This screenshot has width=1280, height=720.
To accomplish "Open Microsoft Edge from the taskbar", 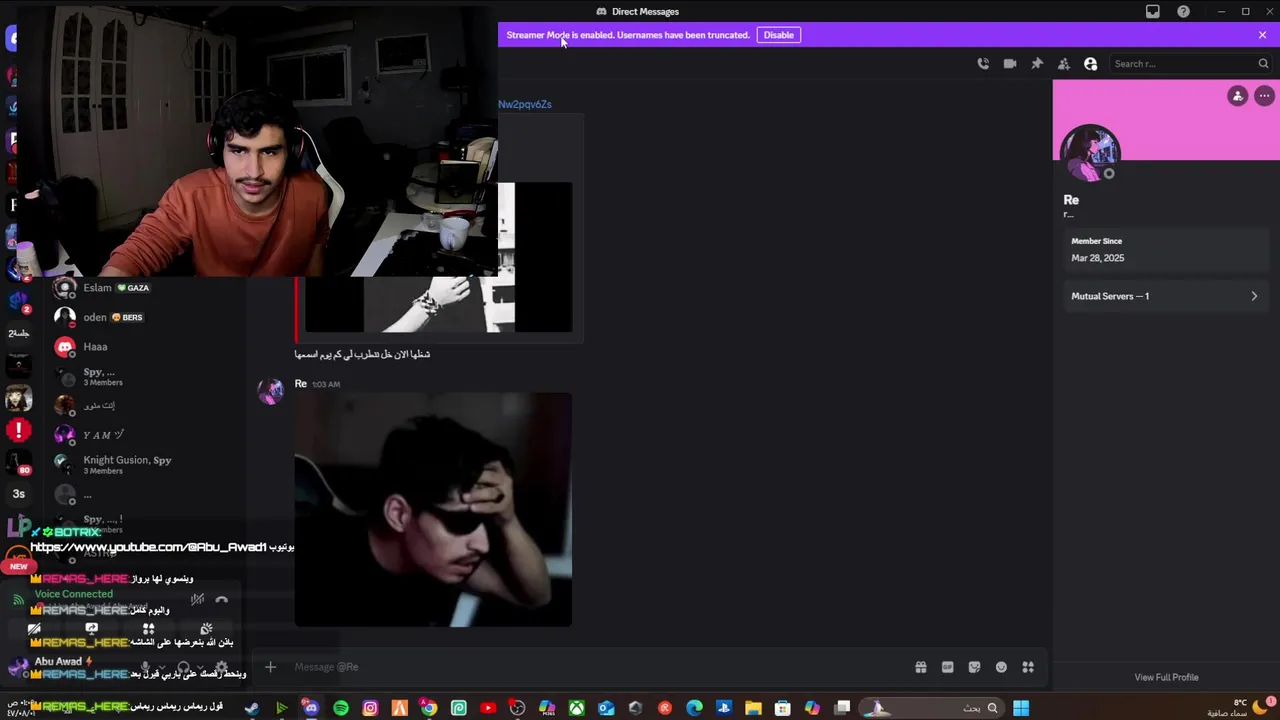I will click(695, 708).
